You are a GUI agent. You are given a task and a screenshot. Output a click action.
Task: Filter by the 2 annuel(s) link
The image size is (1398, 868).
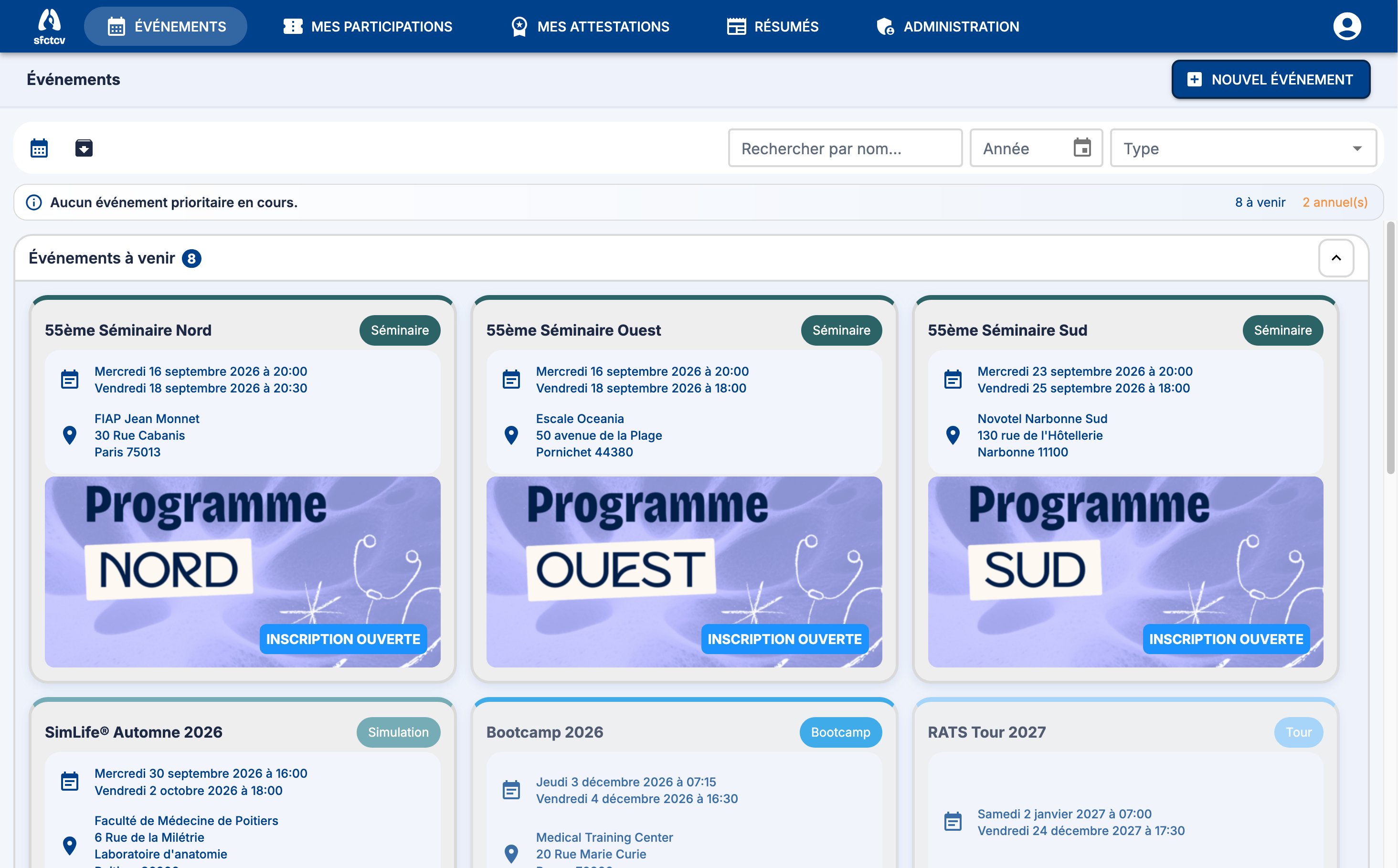pos(1335,202)
